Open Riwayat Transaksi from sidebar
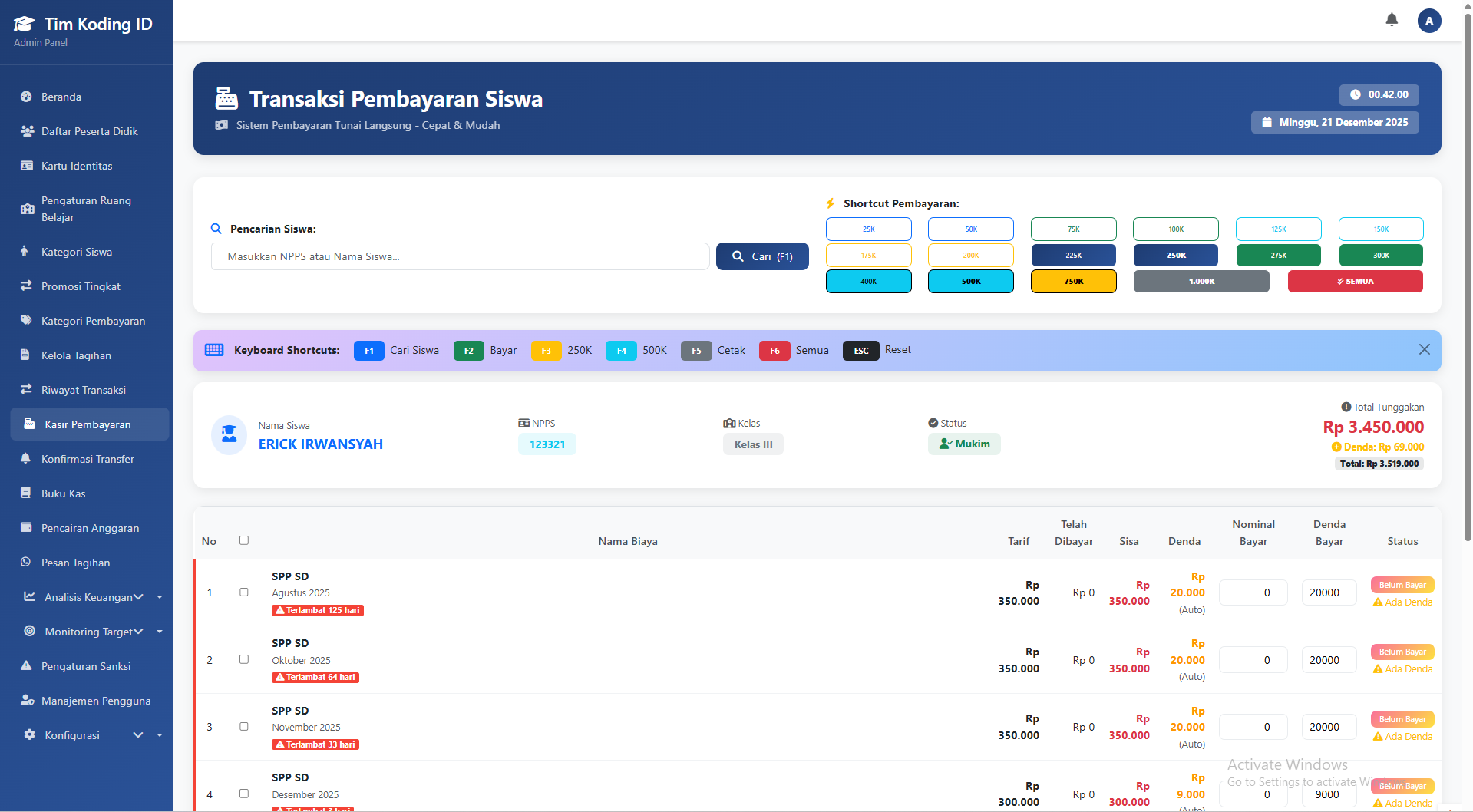Image resolution: width=1473 pixels, height=812 pixels. click(x=83, y=390)
